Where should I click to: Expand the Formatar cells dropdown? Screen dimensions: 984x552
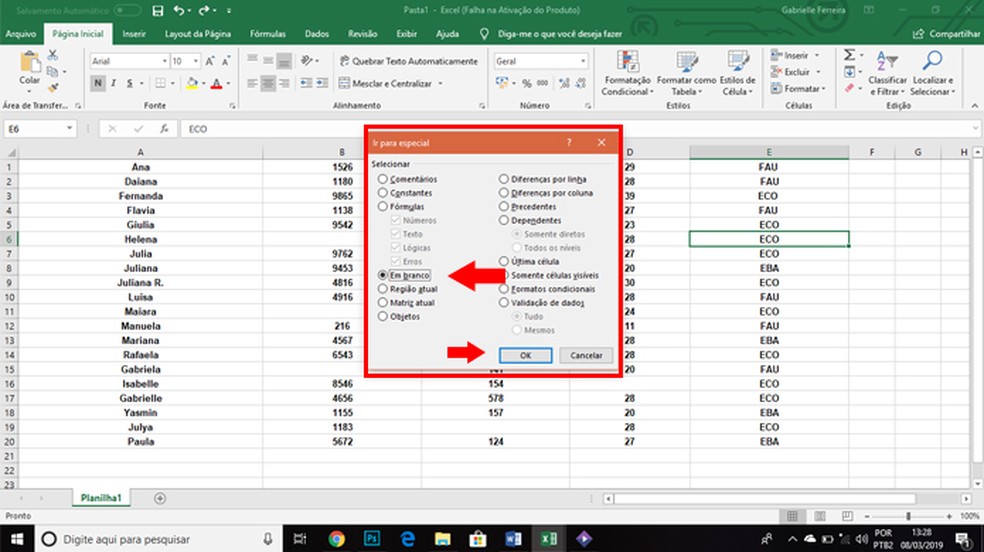coord(823,89)
